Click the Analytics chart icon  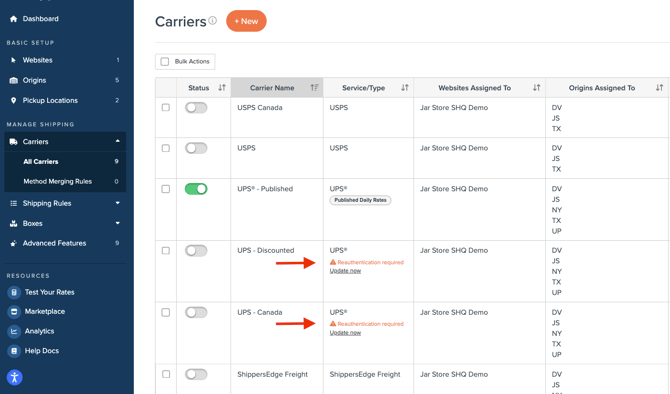click(14, 331)
